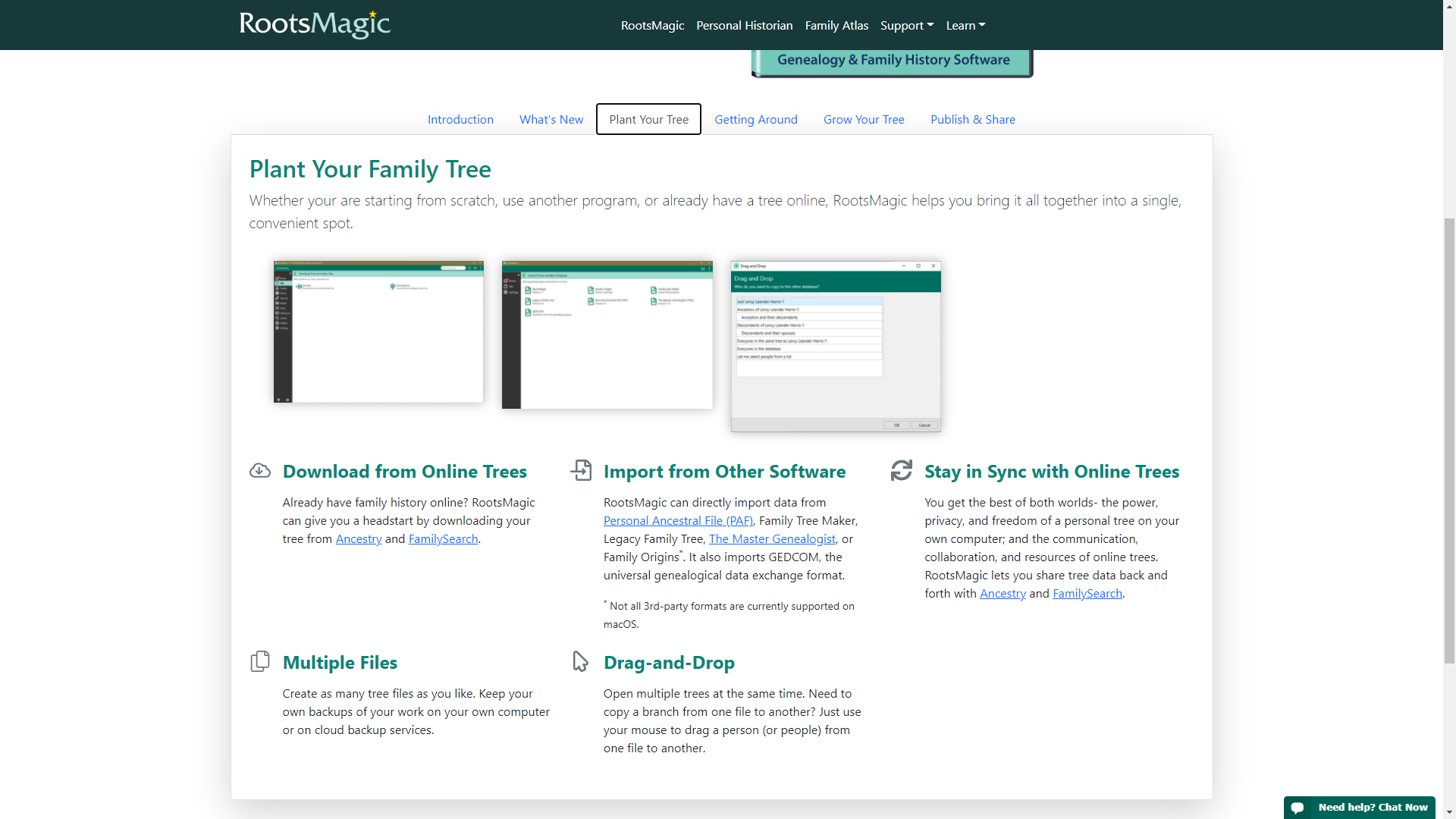Viewport: 1456px width, 819px height.
Task: Select the download-cloud icon beside Download from Online Trees
Action: (260, 470)
